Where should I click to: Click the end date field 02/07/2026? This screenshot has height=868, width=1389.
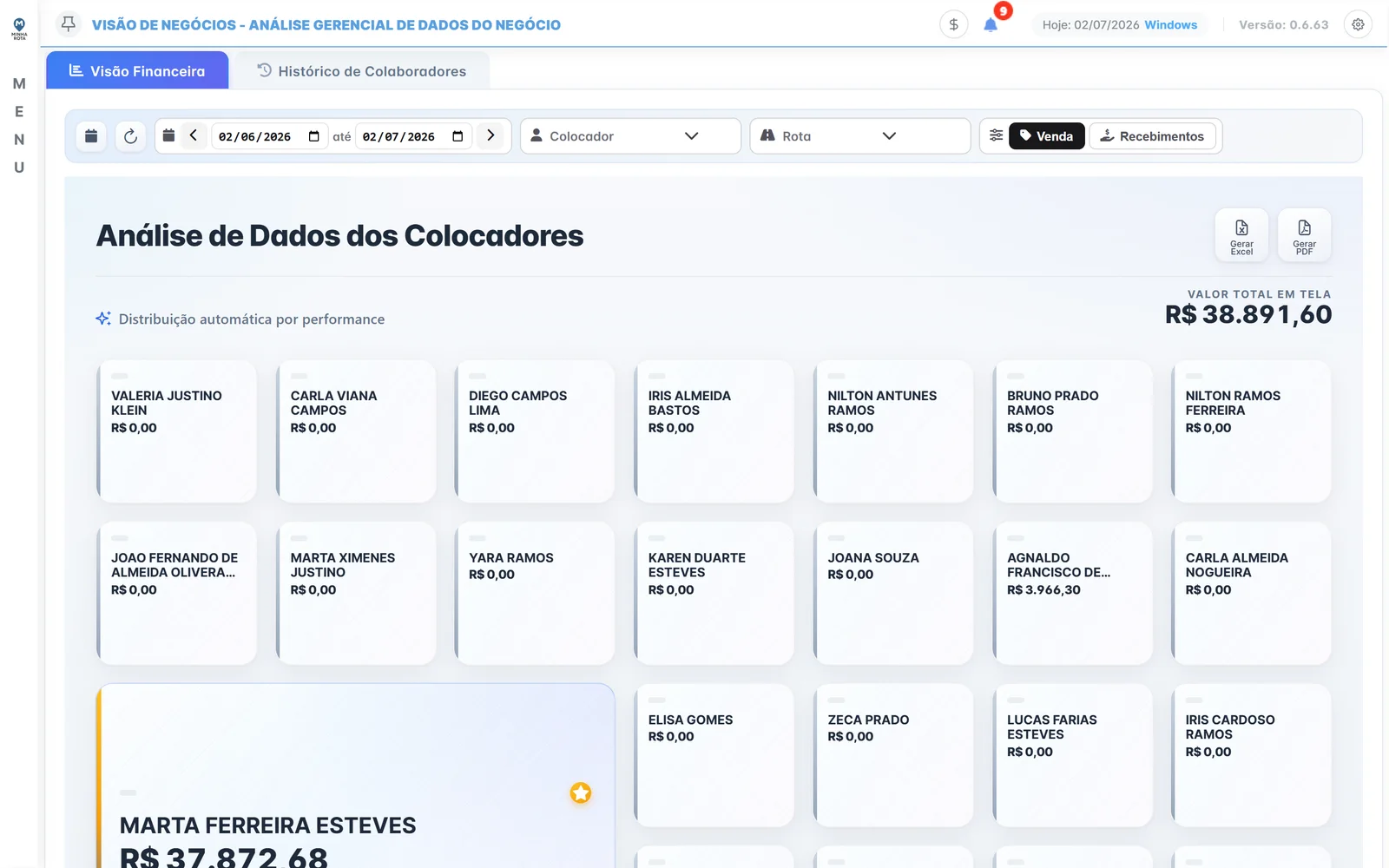[x=413, y=136]
